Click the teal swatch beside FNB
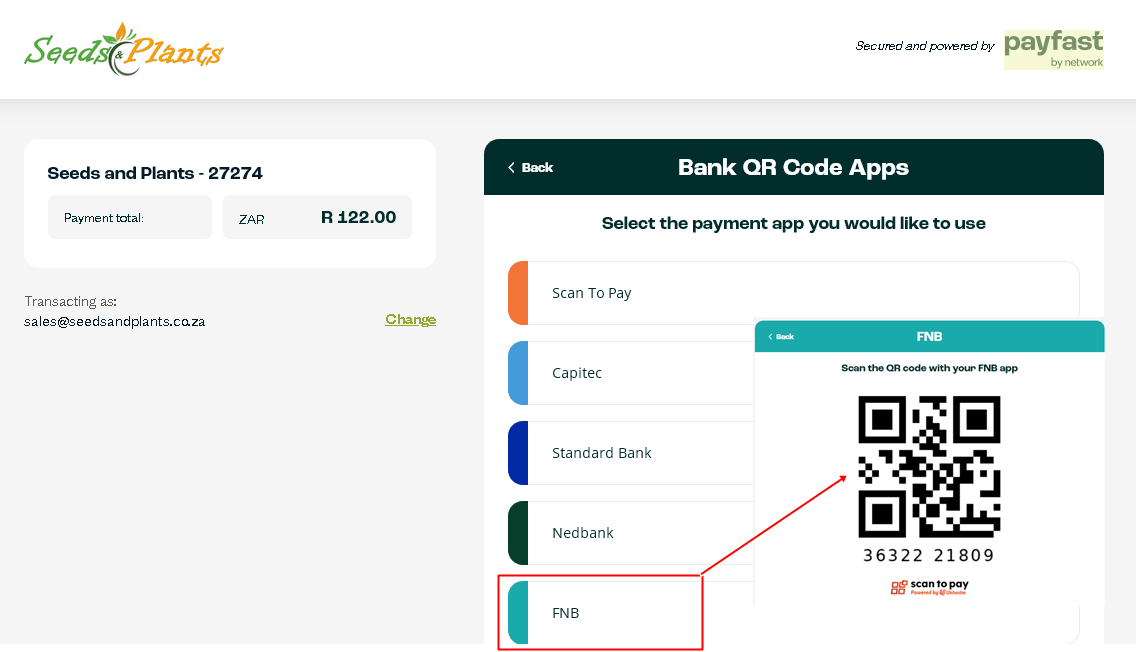Image resolution: width=1136 pixels, height=652 pixels. (x=518, y=613)
